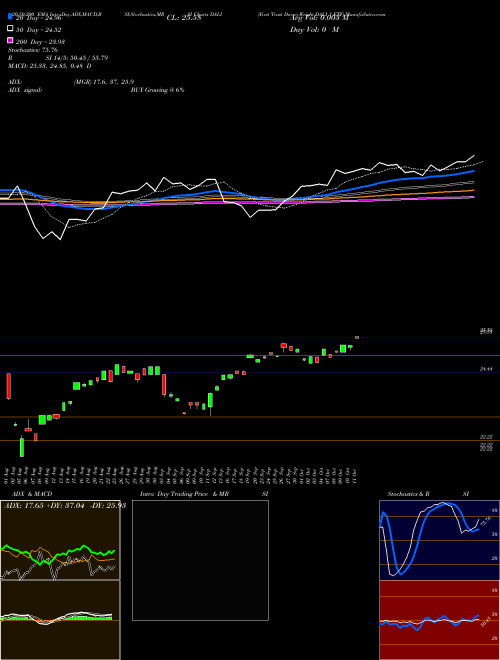Select the '200 Day - 23.93' legend text
Image resolution: width=500 pixels, height=660 pixels.
click(40, 42)
